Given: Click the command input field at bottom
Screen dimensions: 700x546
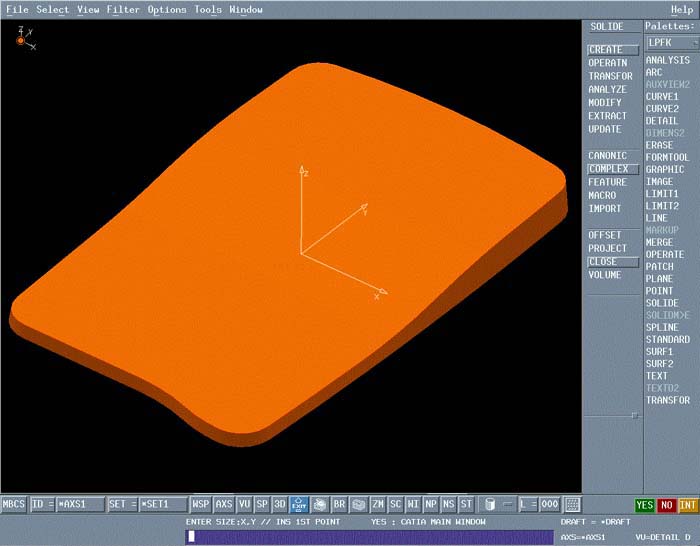Looking at the screenshot, I should click(368, 537).
